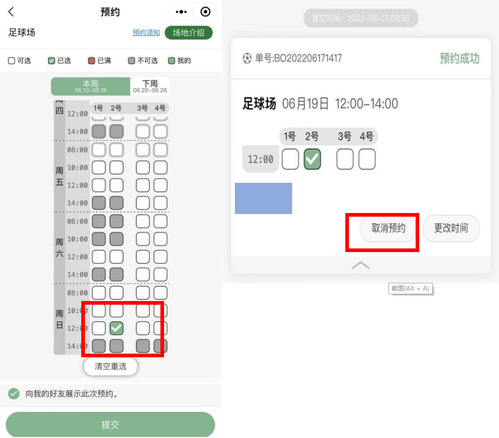This screenshot has height=438, width=499.
Task: Click the green selected checkmark on Sunday 12:00
Action: pos(116,328)
